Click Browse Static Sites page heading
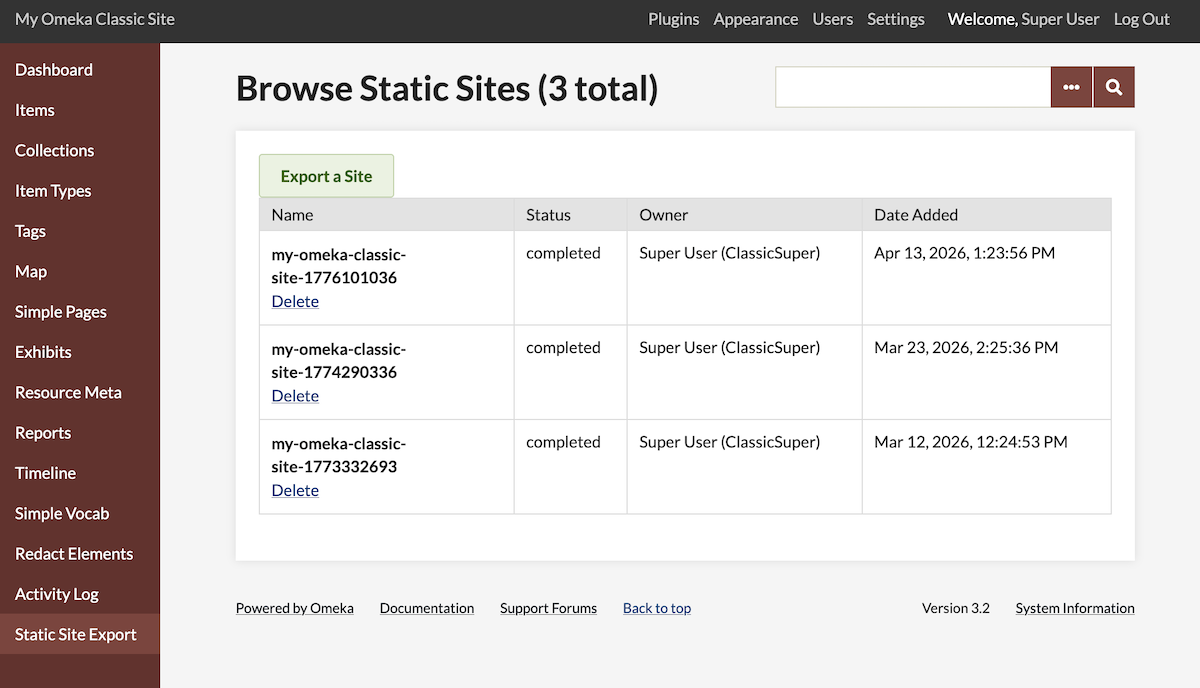 coord(447,89)
